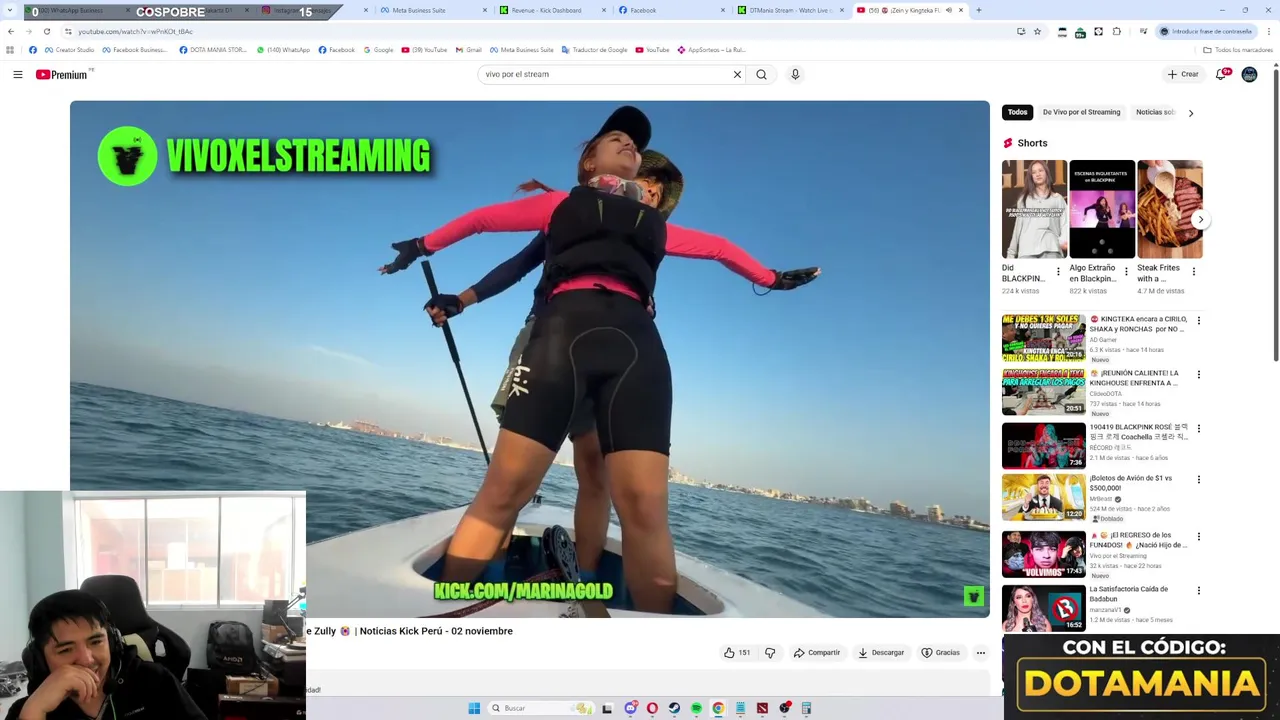Screen dimensions: 1280x720
Task: Open EL REGRESO DE LOS FUN4DOS video
Action: click(x=1044, y=554)
